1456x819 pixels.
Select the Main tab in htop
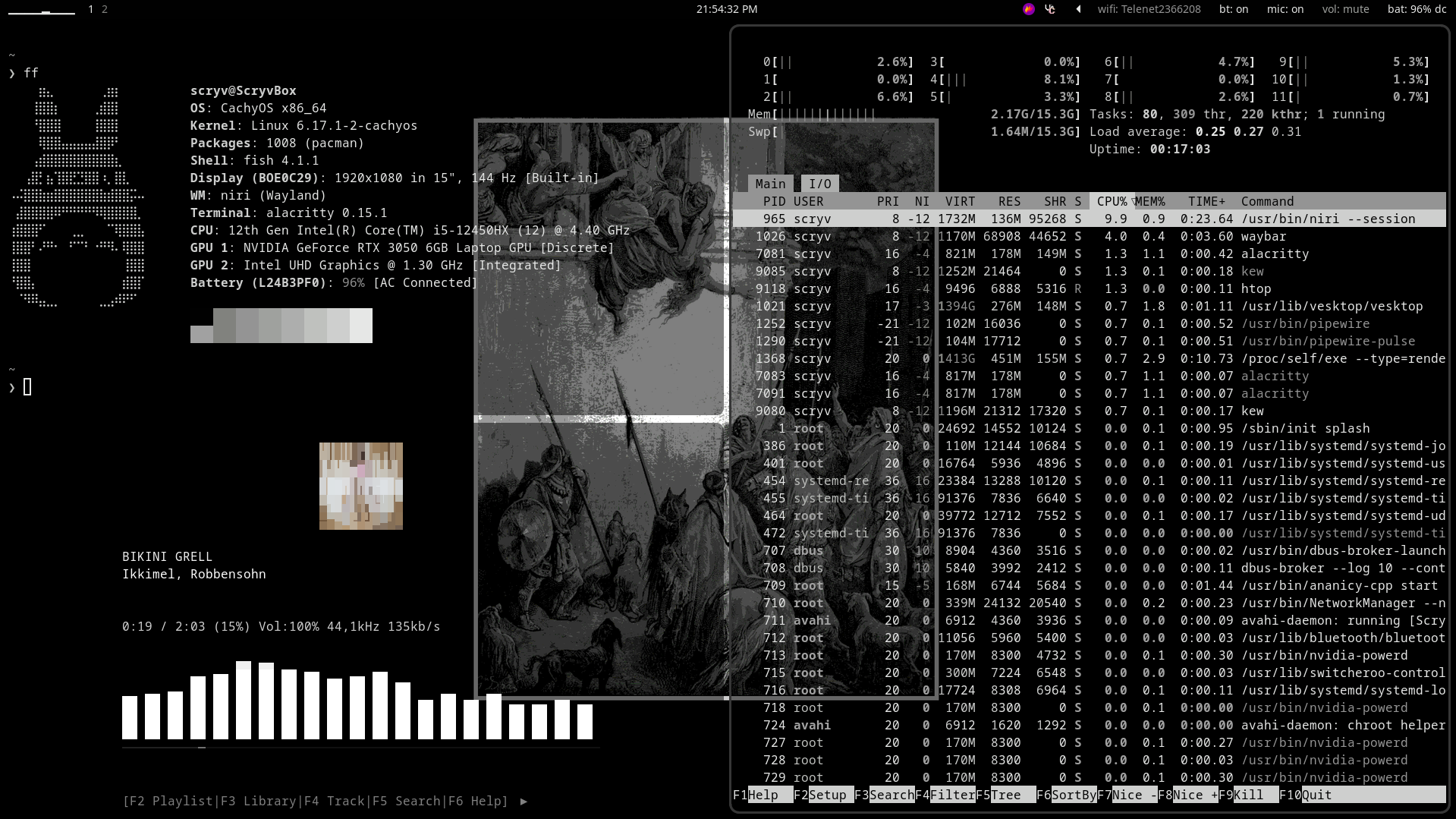(x=770, y=184)
